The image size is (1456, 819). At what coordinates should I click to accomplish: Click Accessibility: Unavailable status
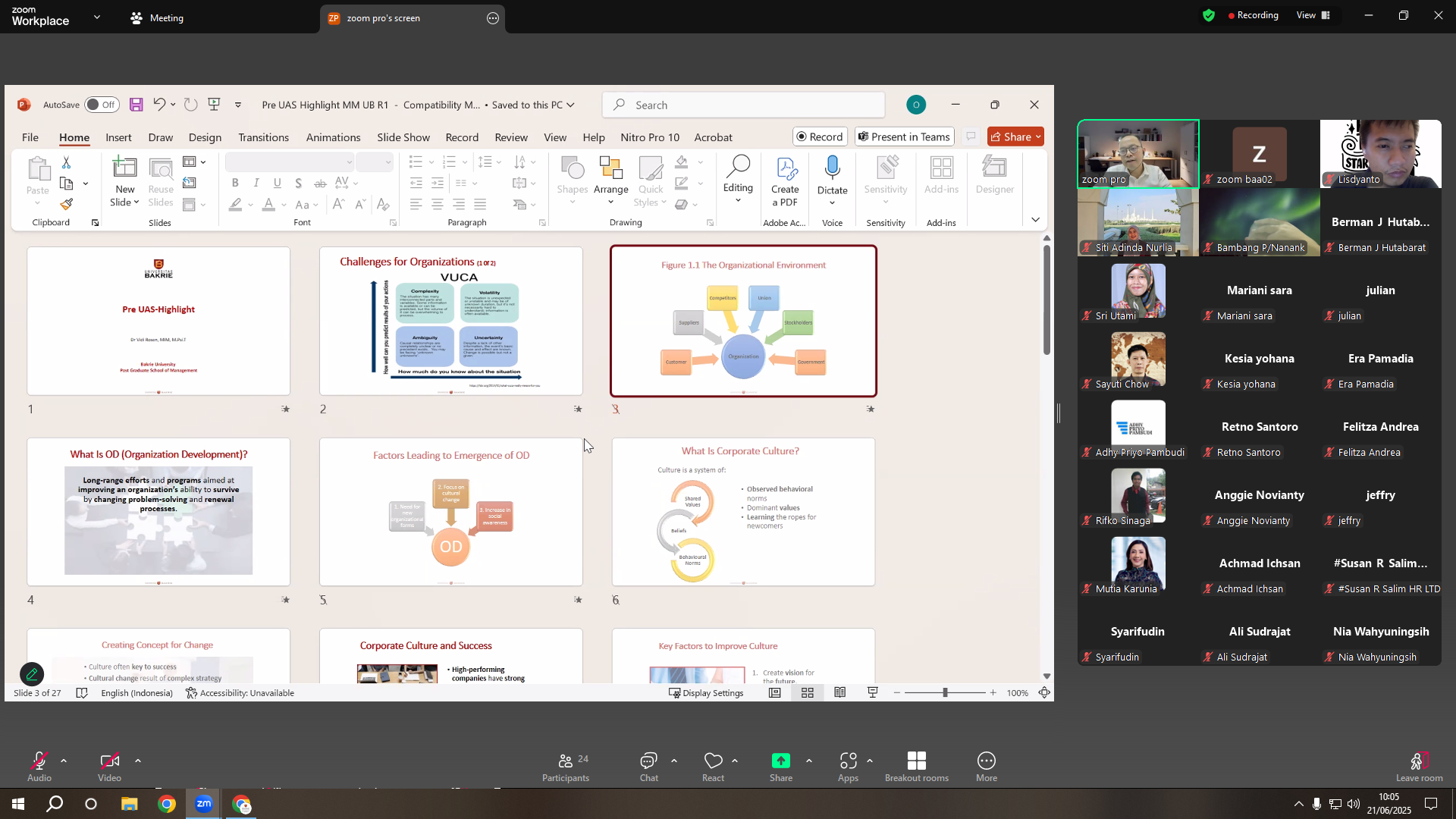[240, 693]
